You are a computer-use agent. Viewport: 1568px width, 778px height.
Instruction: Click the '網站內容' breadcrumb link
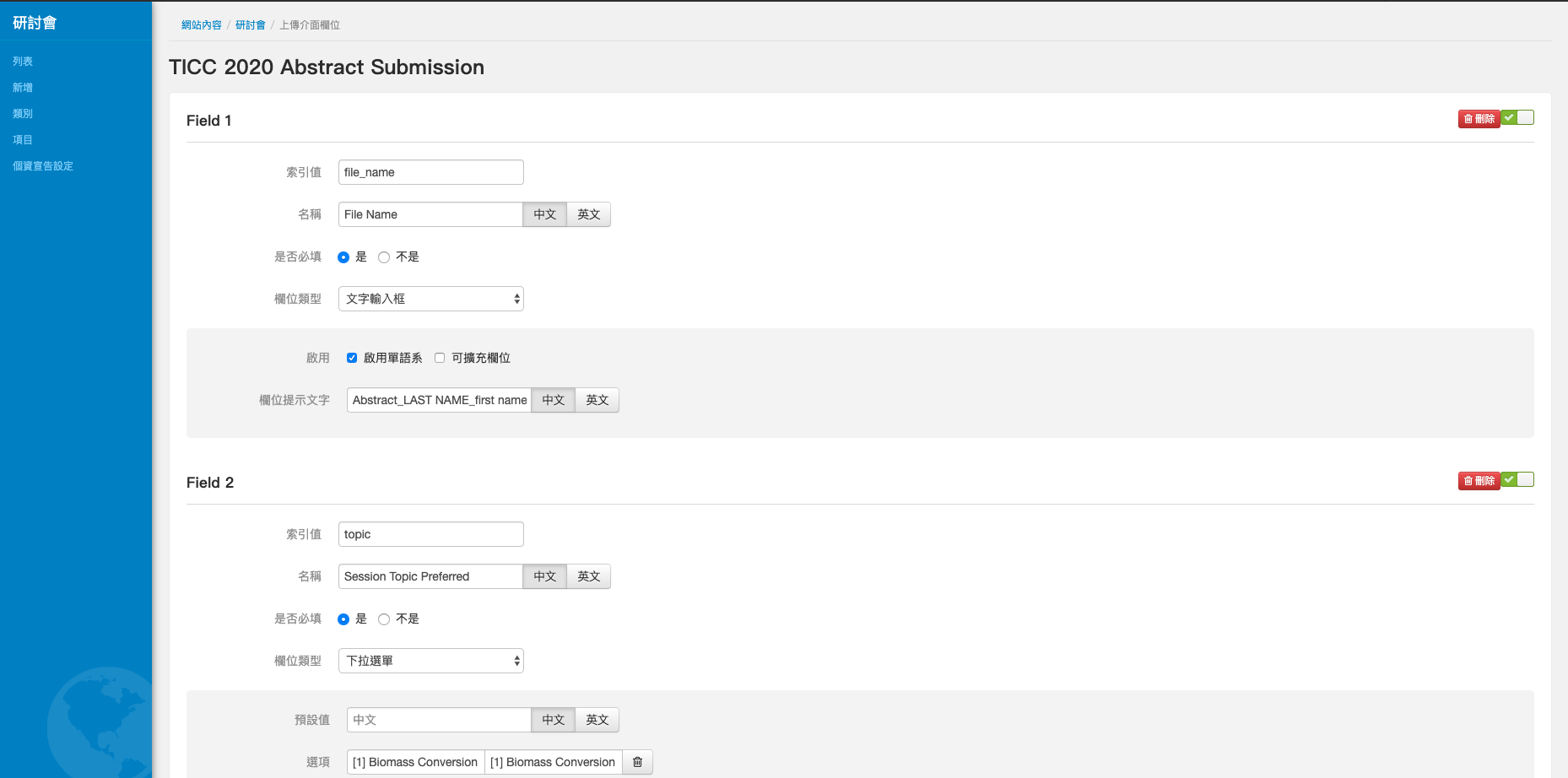point(201,25)
